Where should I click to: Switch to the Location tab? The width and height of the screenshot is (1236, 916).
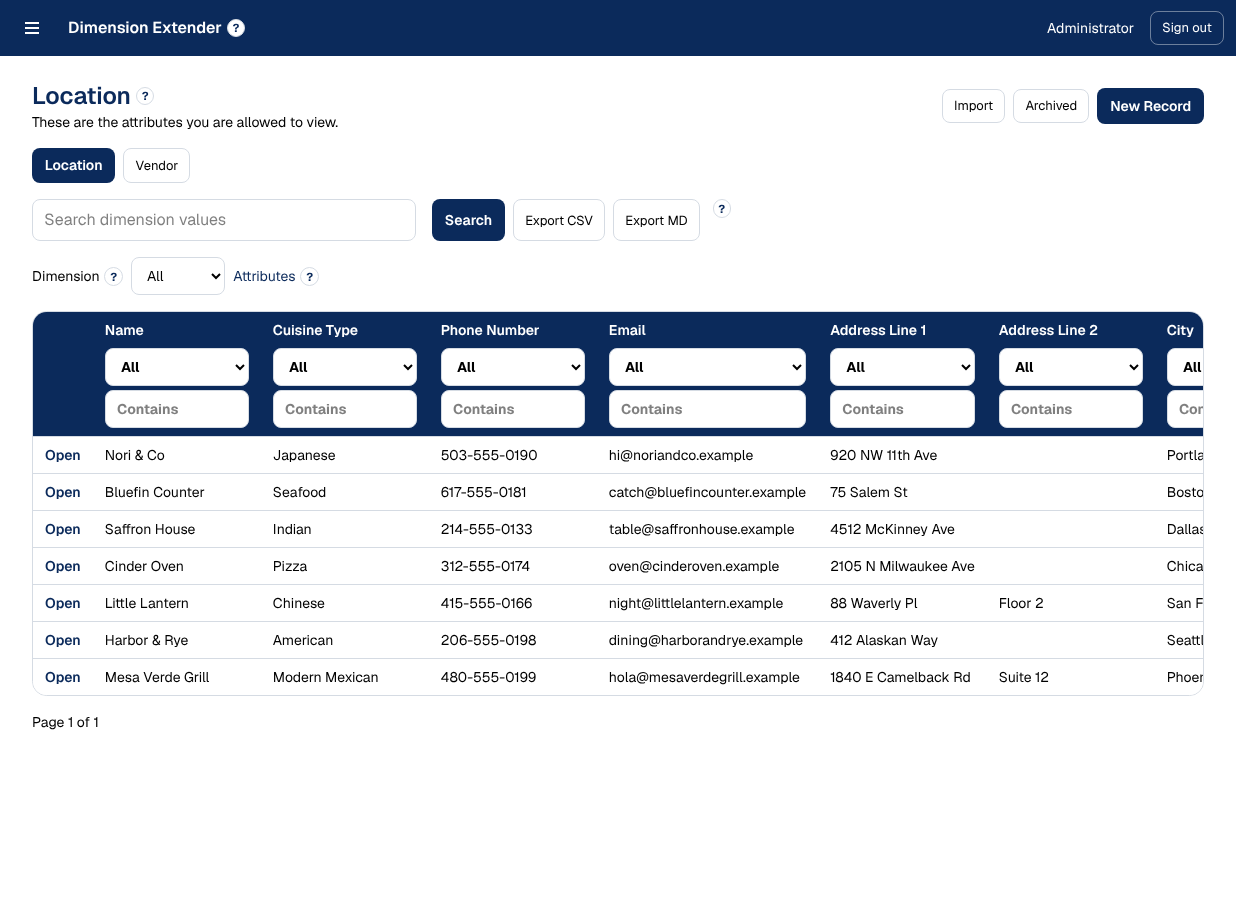coord(73,166)
